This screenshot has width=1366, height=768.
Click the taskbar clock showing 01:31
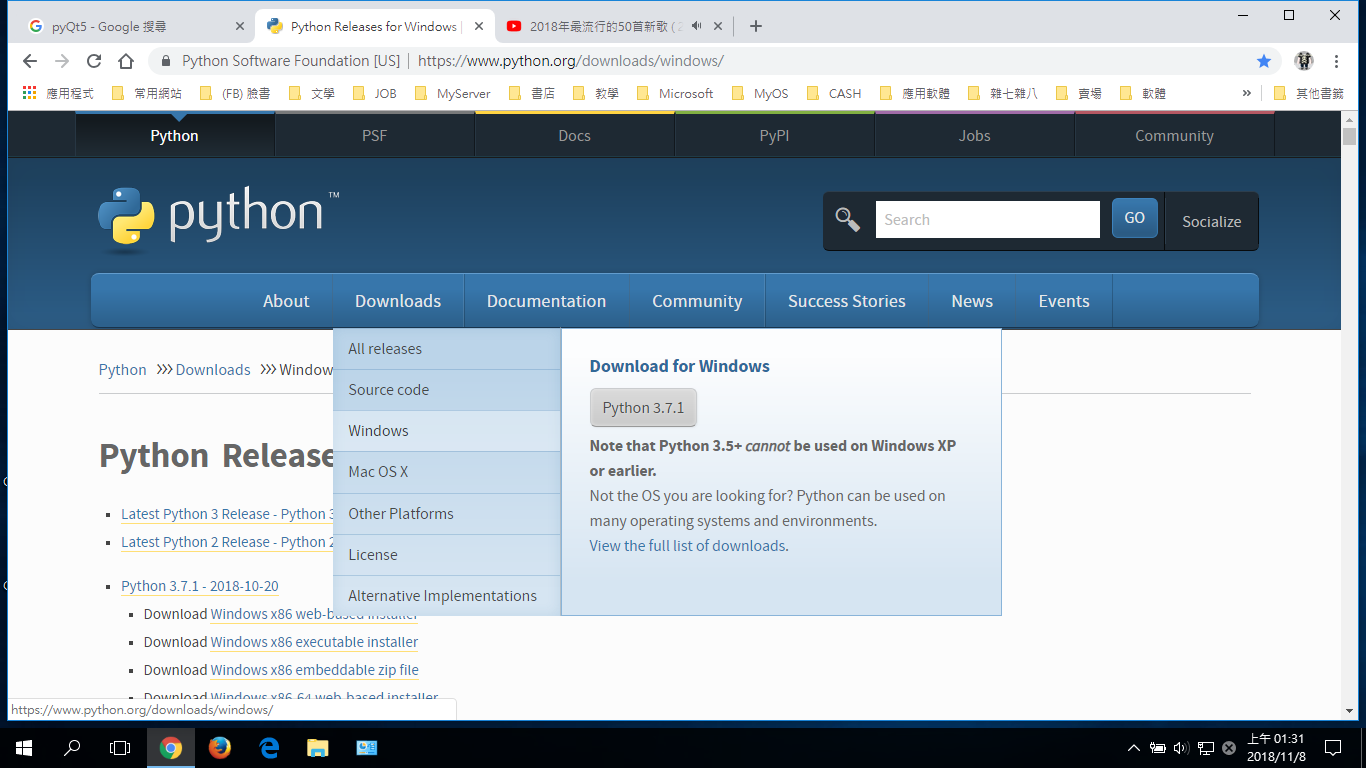1277,747
